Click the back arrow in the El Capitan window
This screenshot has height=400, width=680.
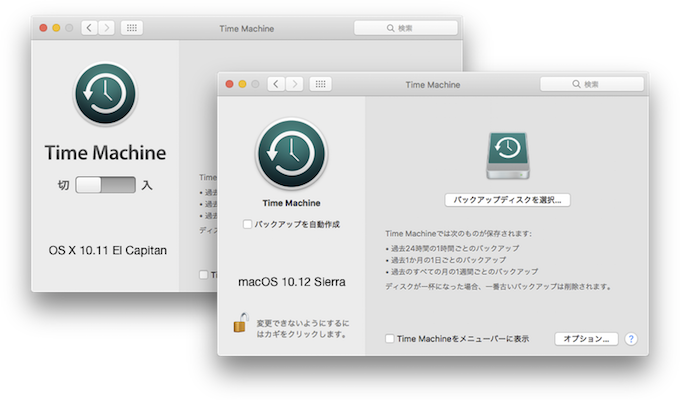[x=89, y=28]
